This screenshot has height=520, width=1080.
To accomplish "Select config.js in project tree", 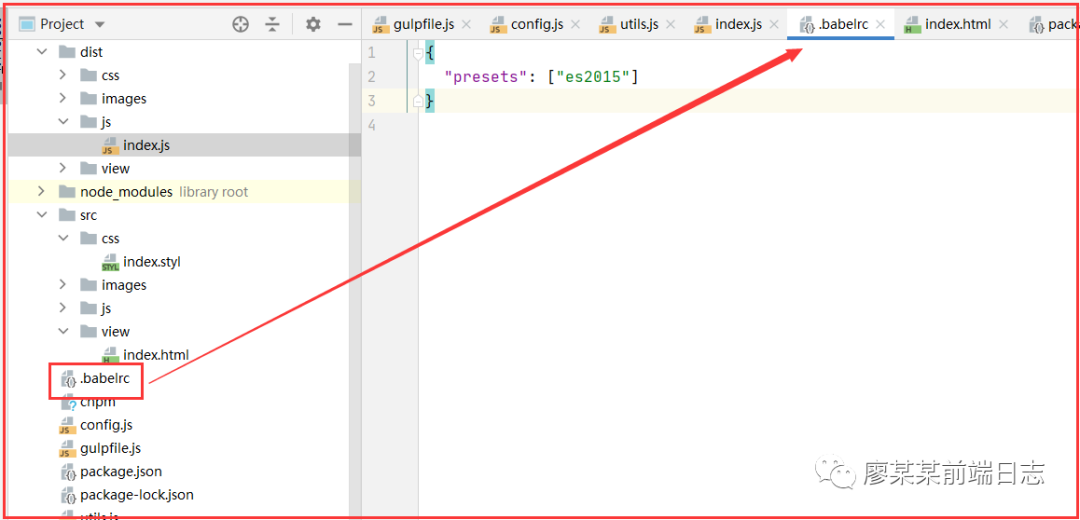I will coord(106,425).
